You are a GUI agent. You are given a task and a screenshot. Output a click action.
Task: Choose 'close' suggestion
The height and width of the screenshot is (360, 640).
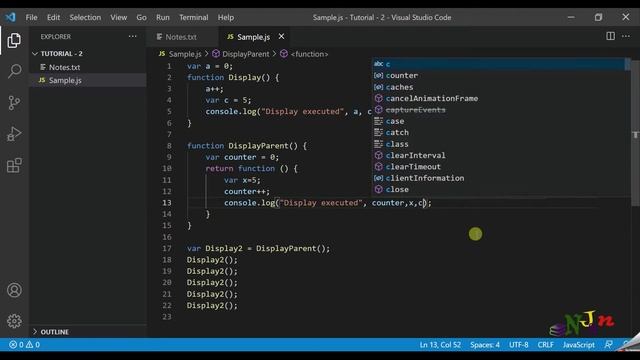coord(498,189)
